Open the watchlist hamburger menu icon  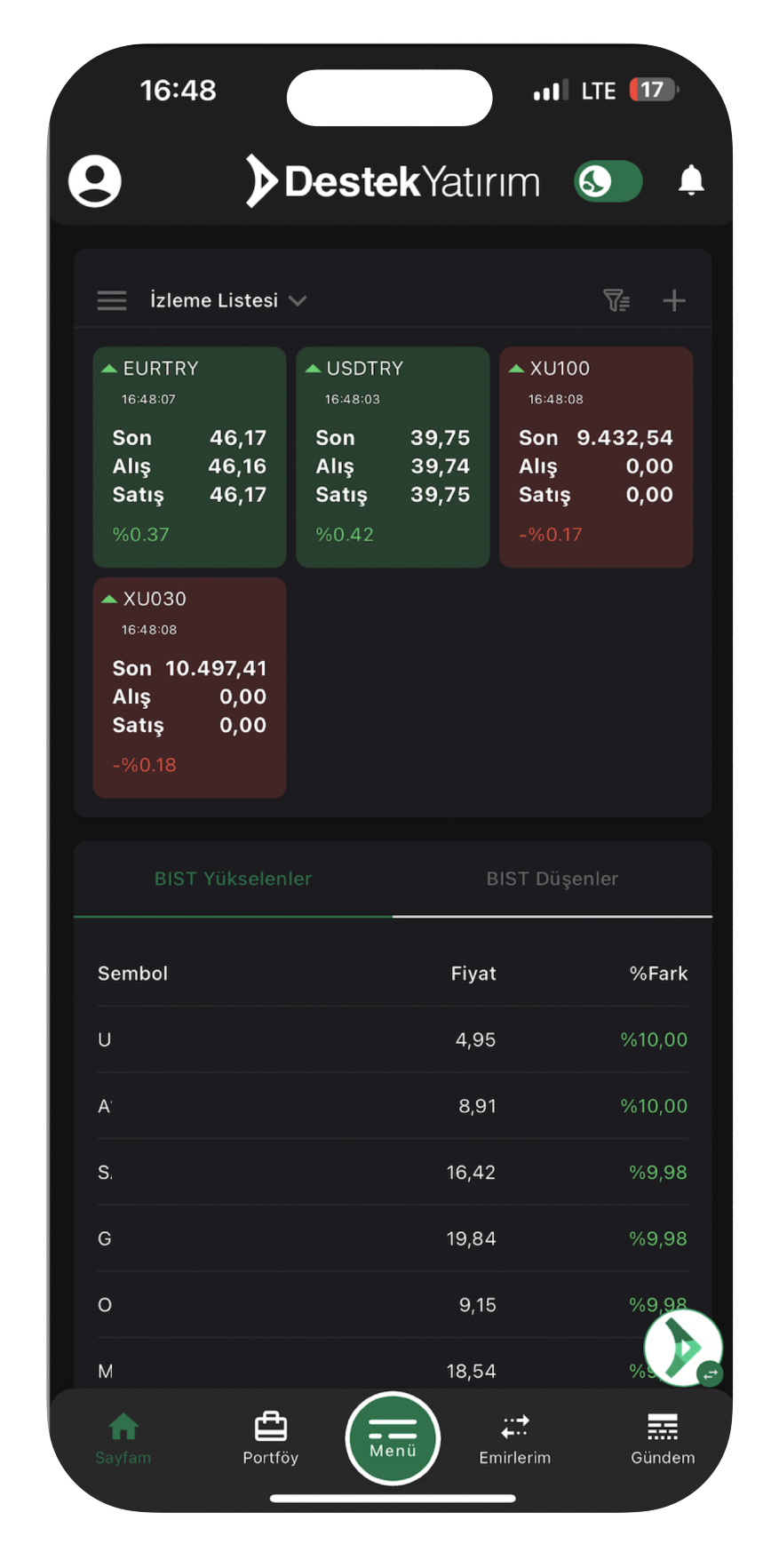point(112,300)
